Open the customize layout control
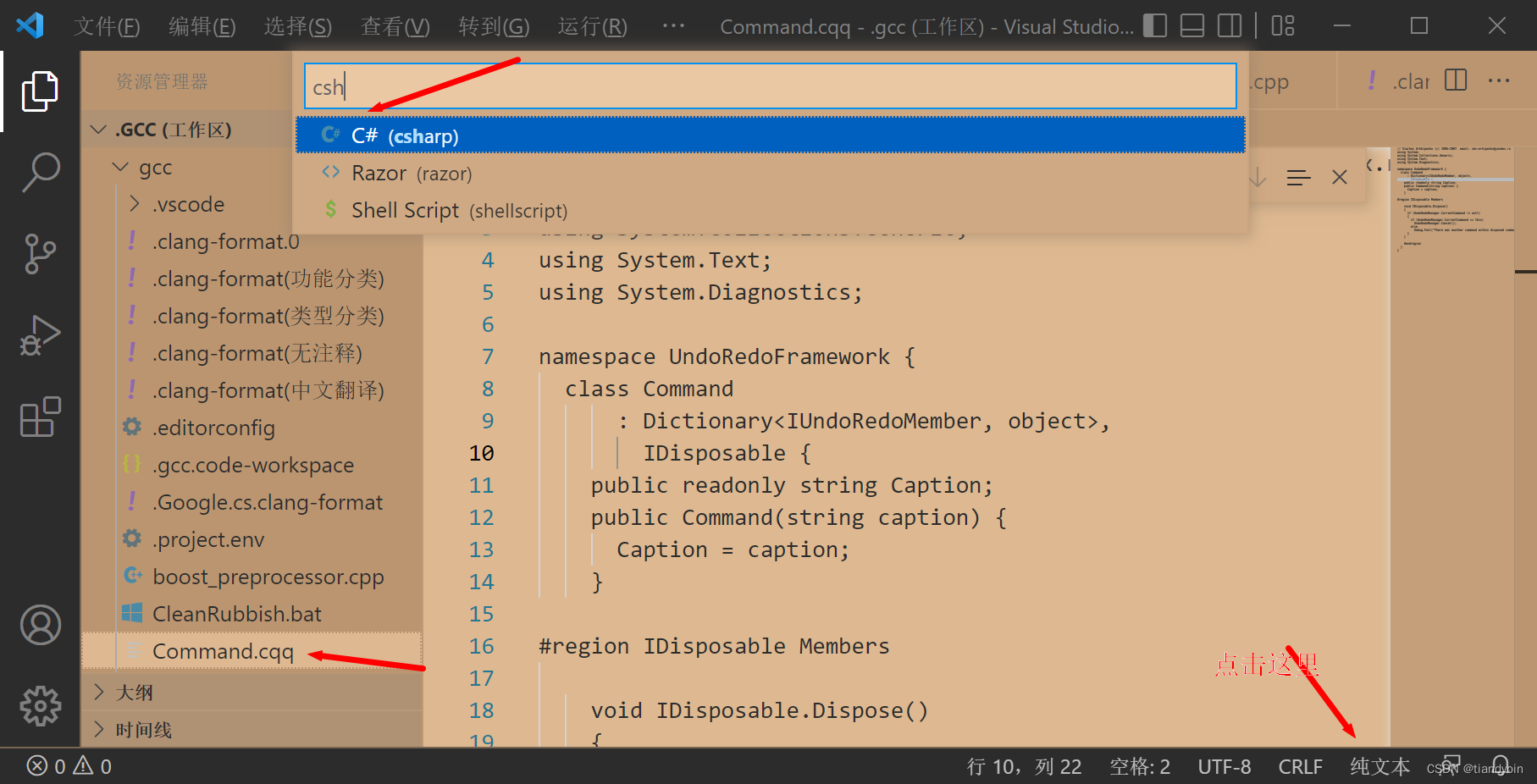The height and width of the screenshot is (784, 1537). click(x=1282, y=25)
